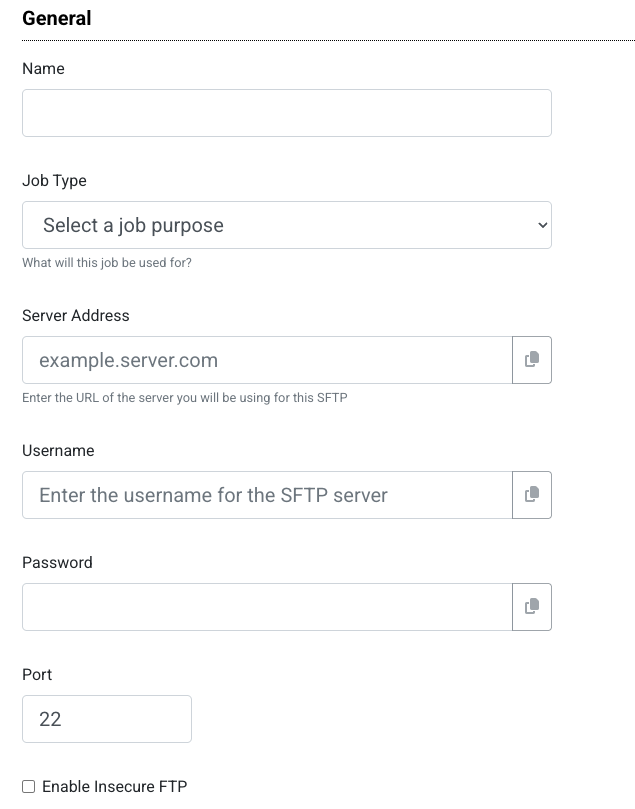Click into the example.server.com address field
Image resolution: width=635 pixels, height=809 pixels.
tap(267, 360)
